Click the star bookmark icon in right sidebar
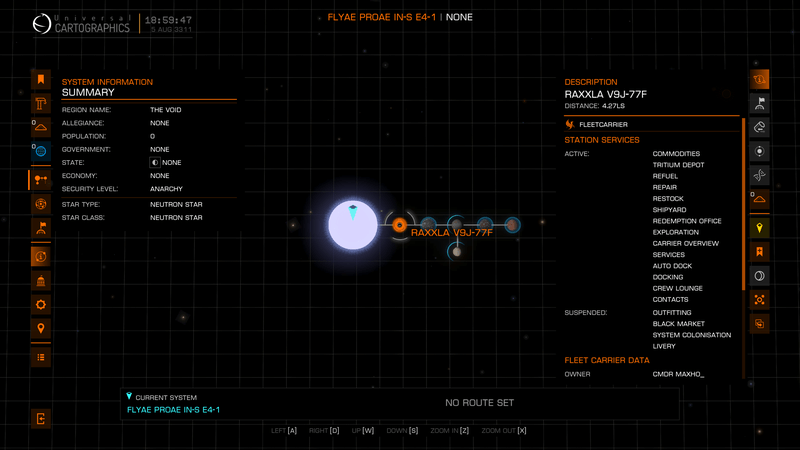This screenshot has height=450, width=800. point(760,252)
